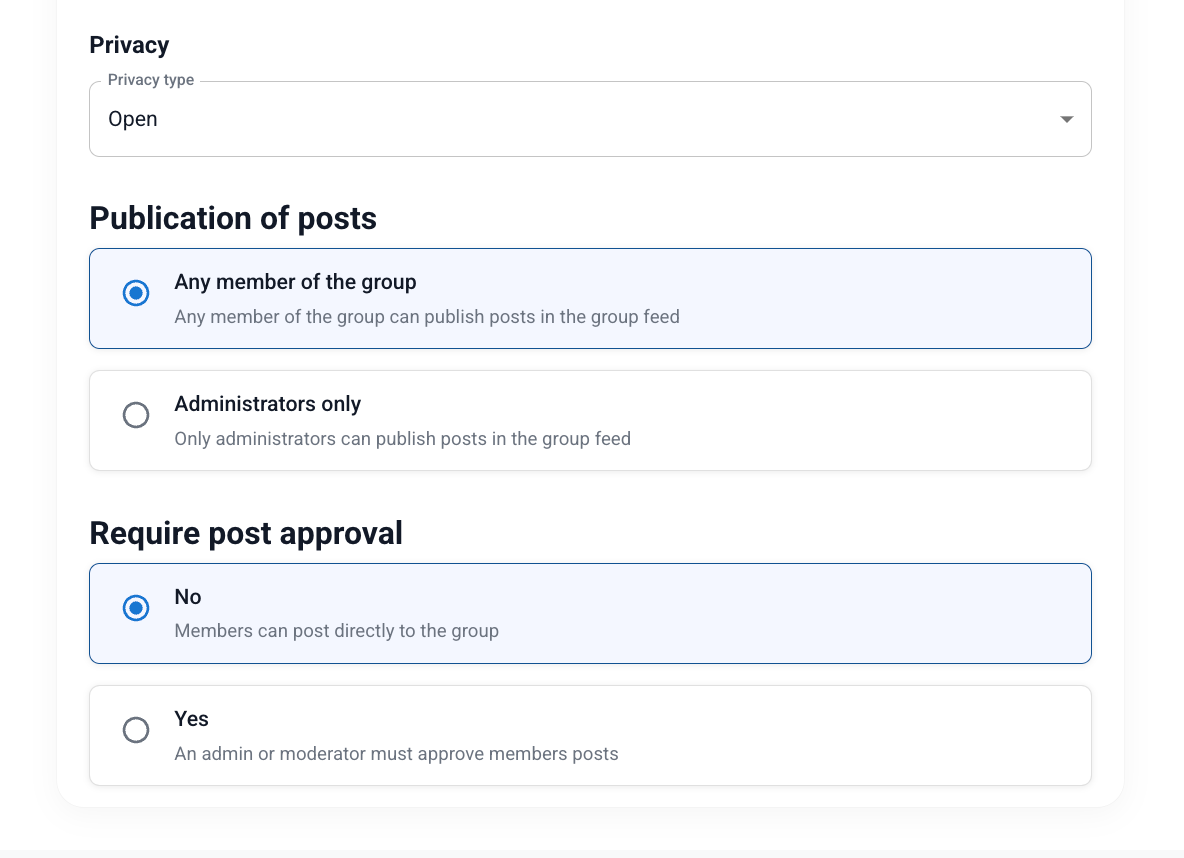Click the 'Require post approval' heading
Image resolution: width=1184 pixels, height=858 pixels.
[246, 533]
